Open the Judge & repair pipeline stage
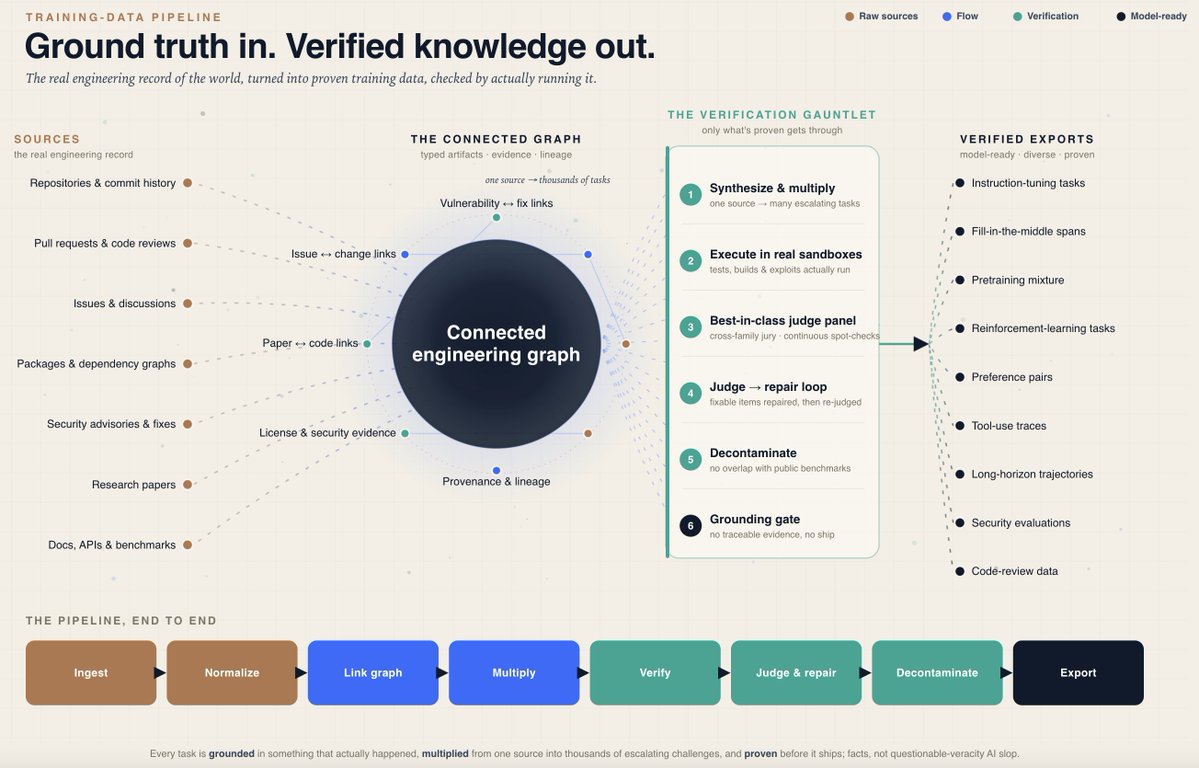1199x768 pixels. click(x=796, y=672)
